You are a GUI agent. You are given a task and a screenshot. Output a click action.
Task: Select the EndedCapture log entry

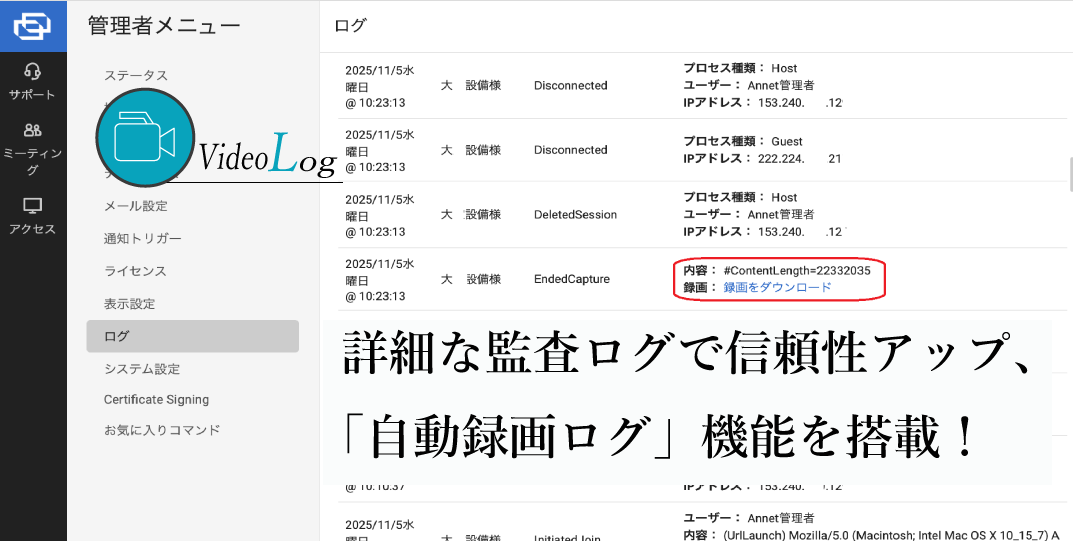click(571, 280)
